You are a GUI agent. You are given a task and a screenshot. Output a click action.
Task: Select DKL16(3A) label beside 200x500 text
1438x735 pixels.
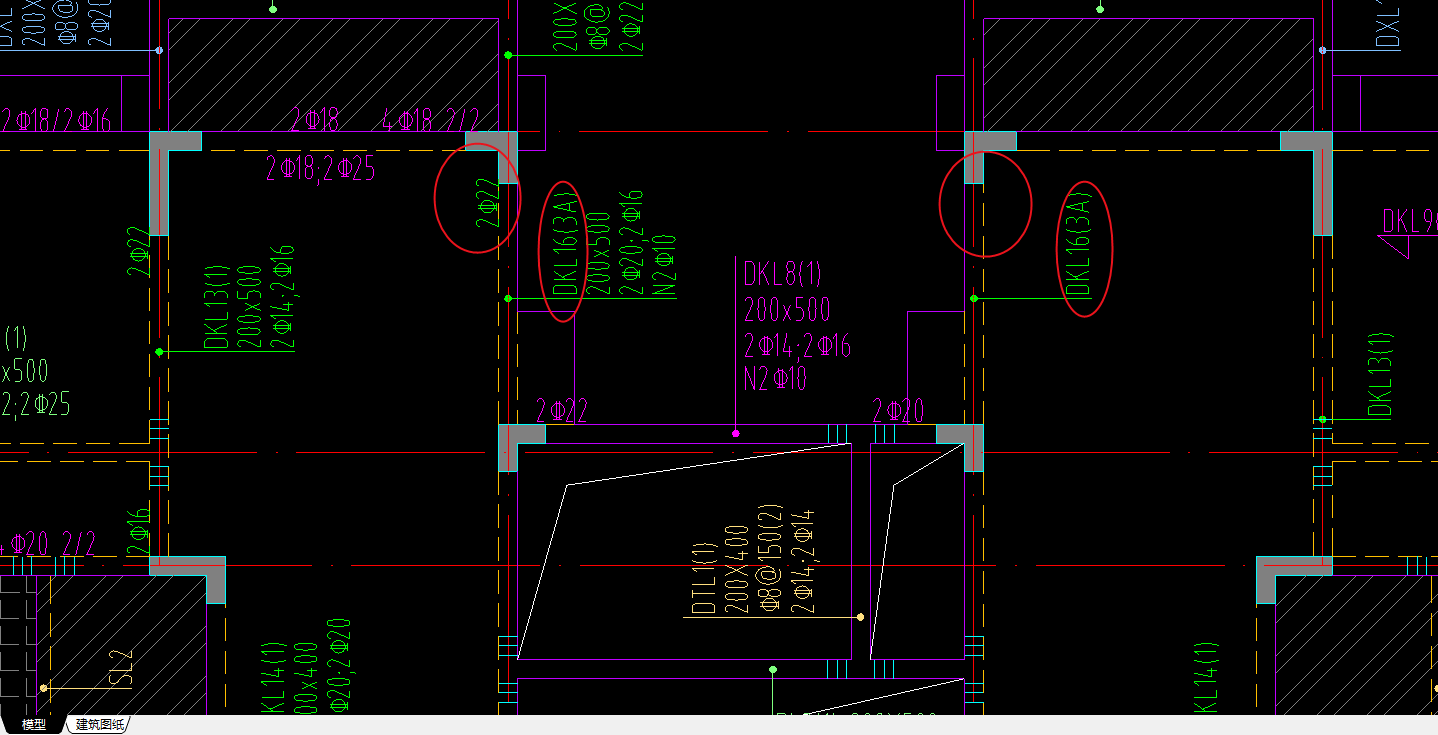coord(567,244)
